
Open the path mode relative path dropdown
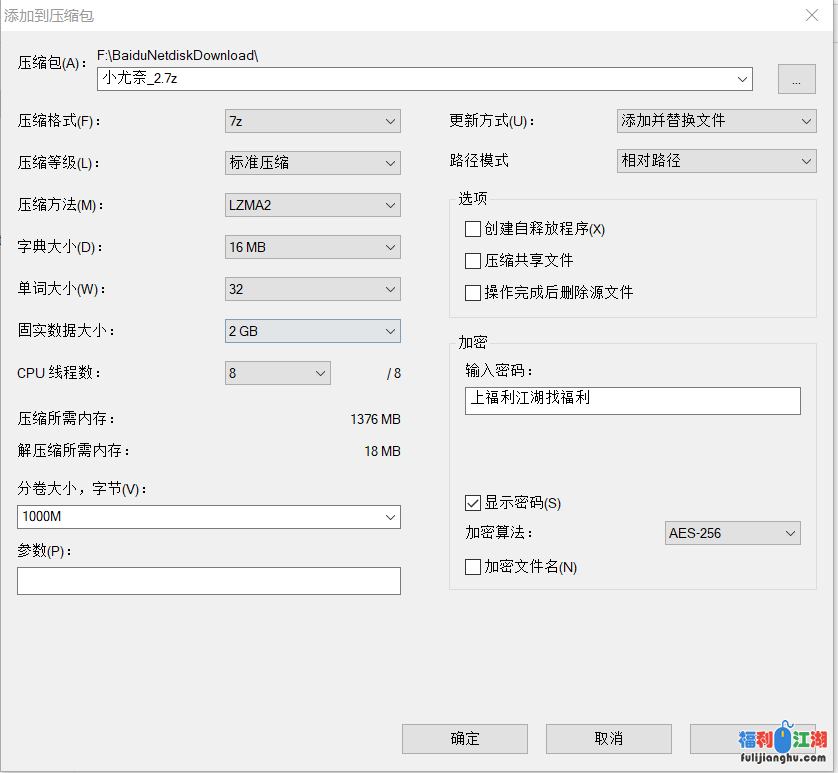[x=716, y=160]
